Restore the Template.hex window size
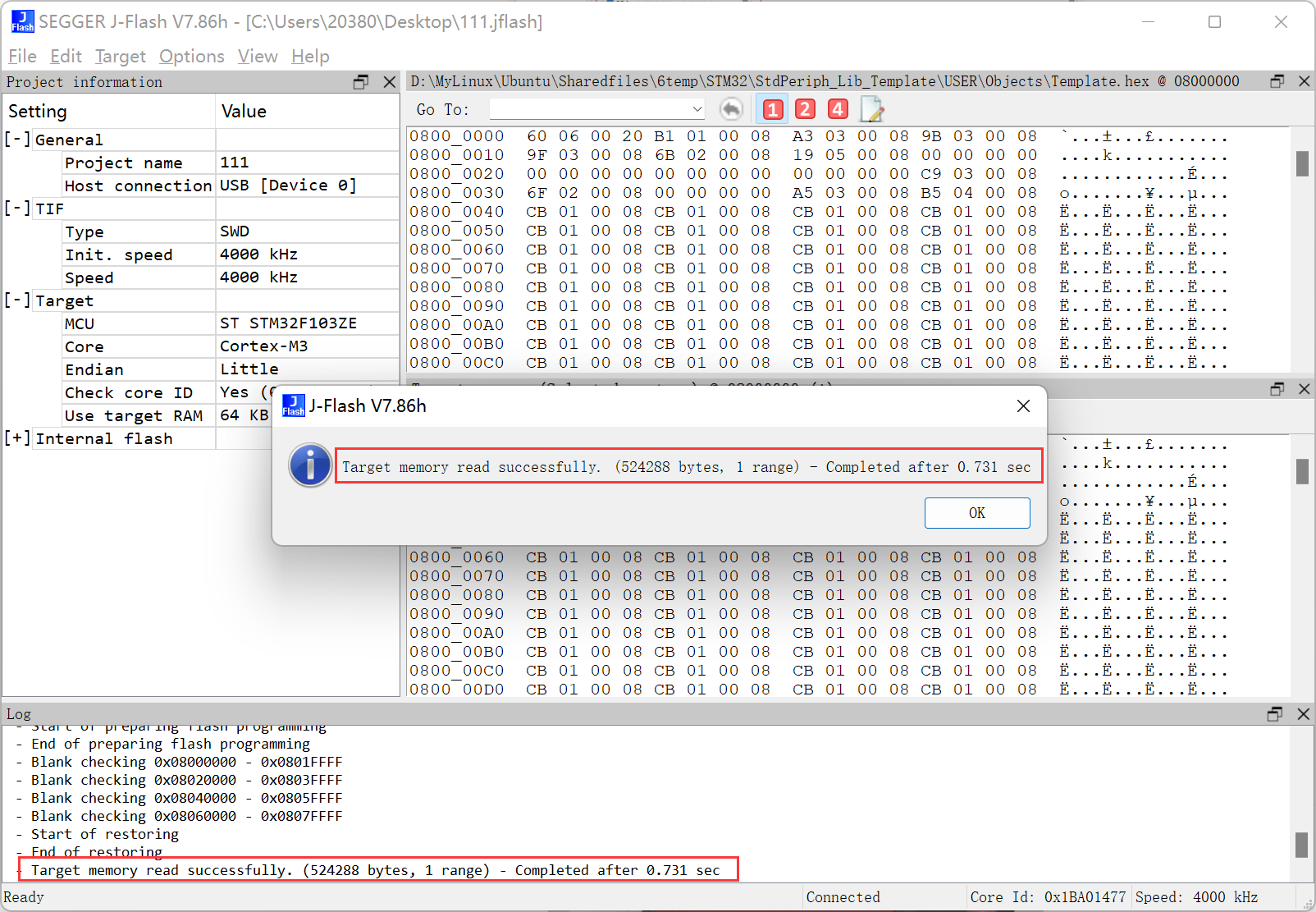 coord(1277,81)
